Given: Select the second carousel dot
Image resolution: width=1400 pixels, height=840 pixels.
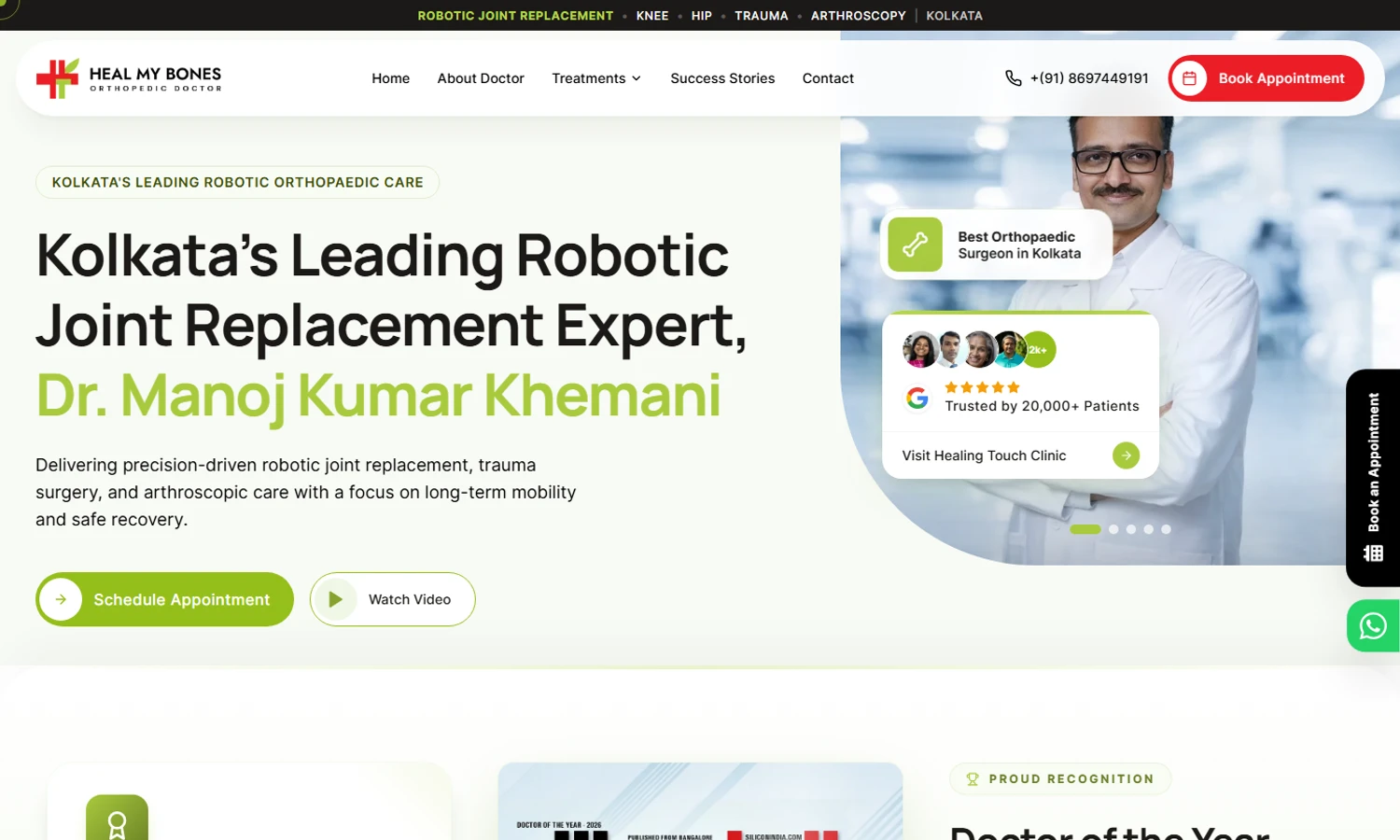Looking at the screenshot, I should click(x=1113, y=529).
